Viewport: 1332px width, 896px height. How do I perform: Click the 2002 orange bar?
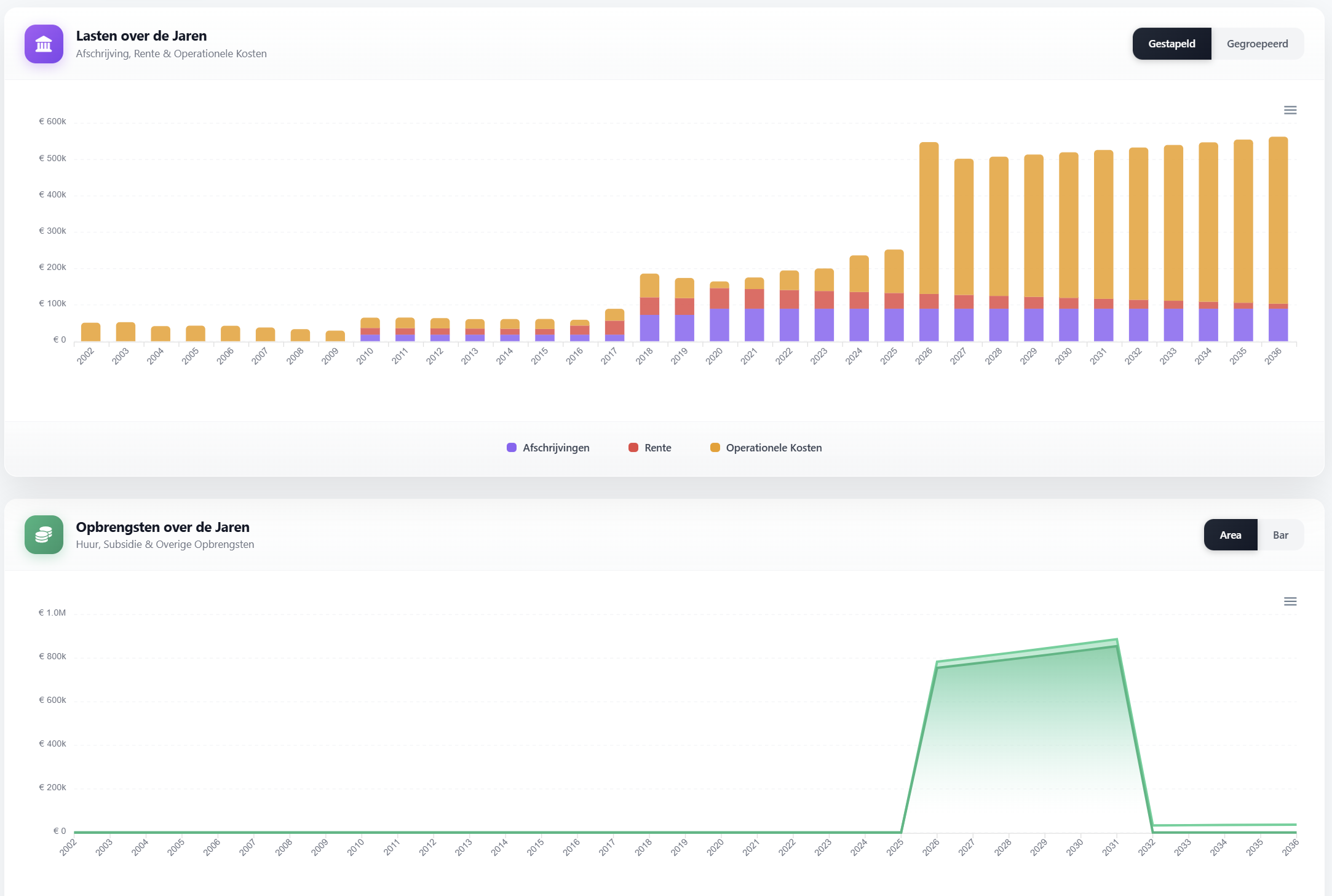click(x=90, y=332)
